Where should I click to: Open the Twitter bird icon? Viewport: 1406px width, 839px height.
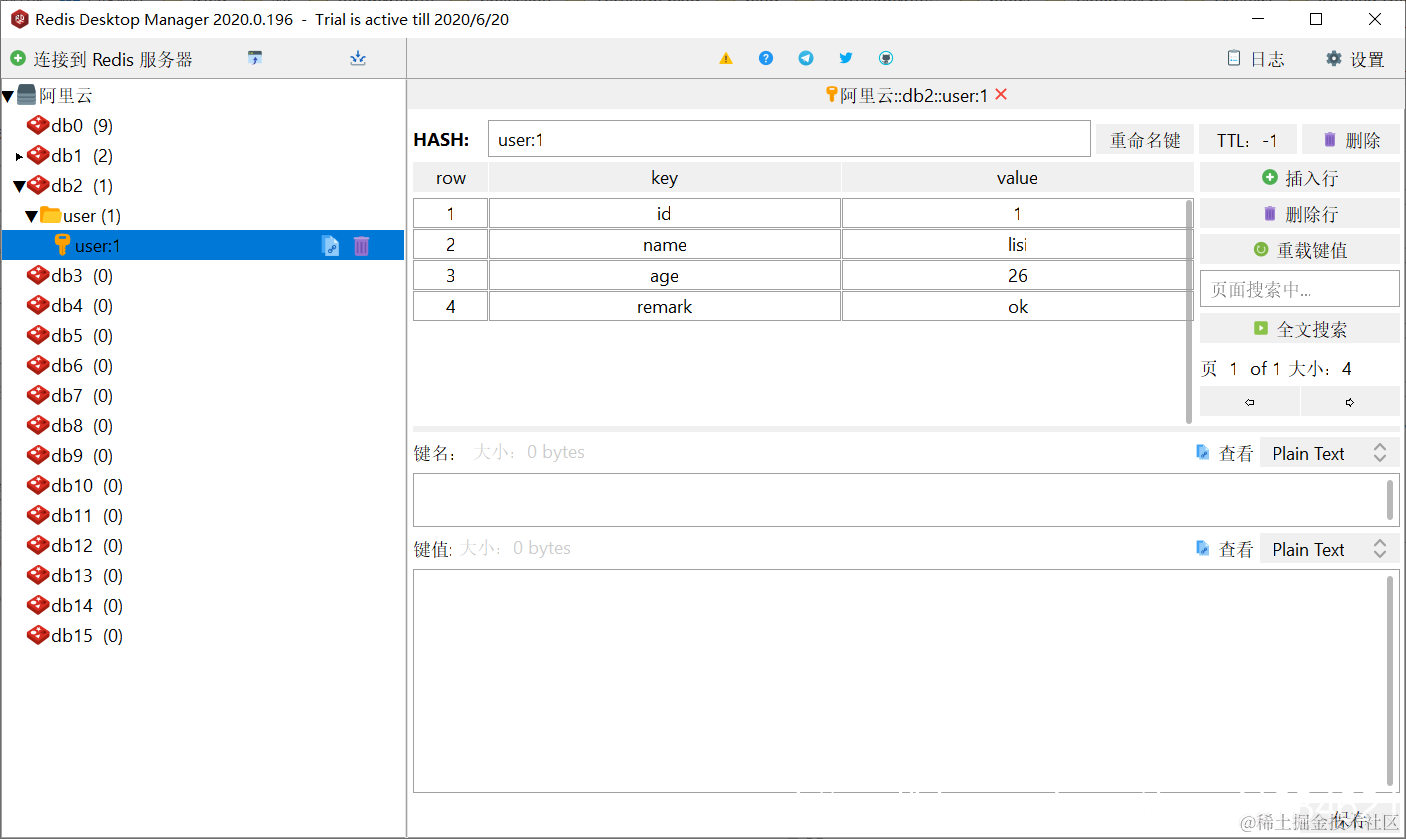coord(846,59)
